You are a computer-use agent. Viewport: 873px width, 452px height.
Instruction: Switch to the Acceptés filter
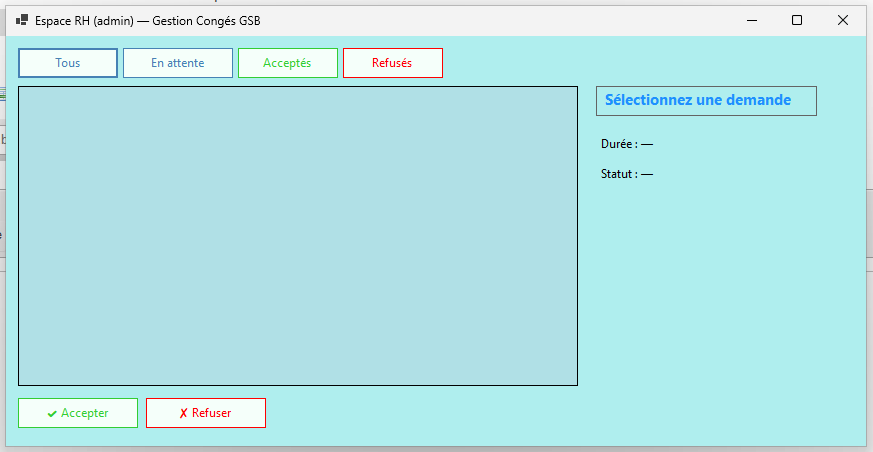point(287,63)
